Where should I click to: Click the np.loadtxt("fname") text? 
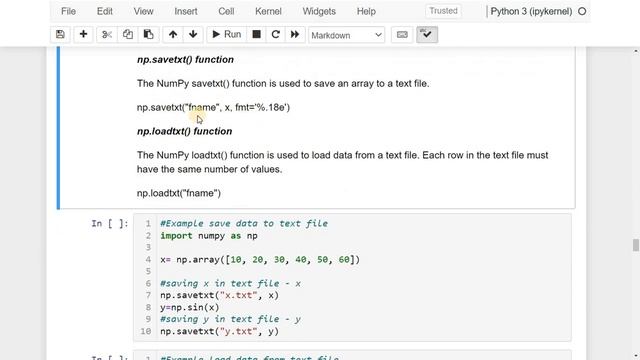(x=179, y=193)
